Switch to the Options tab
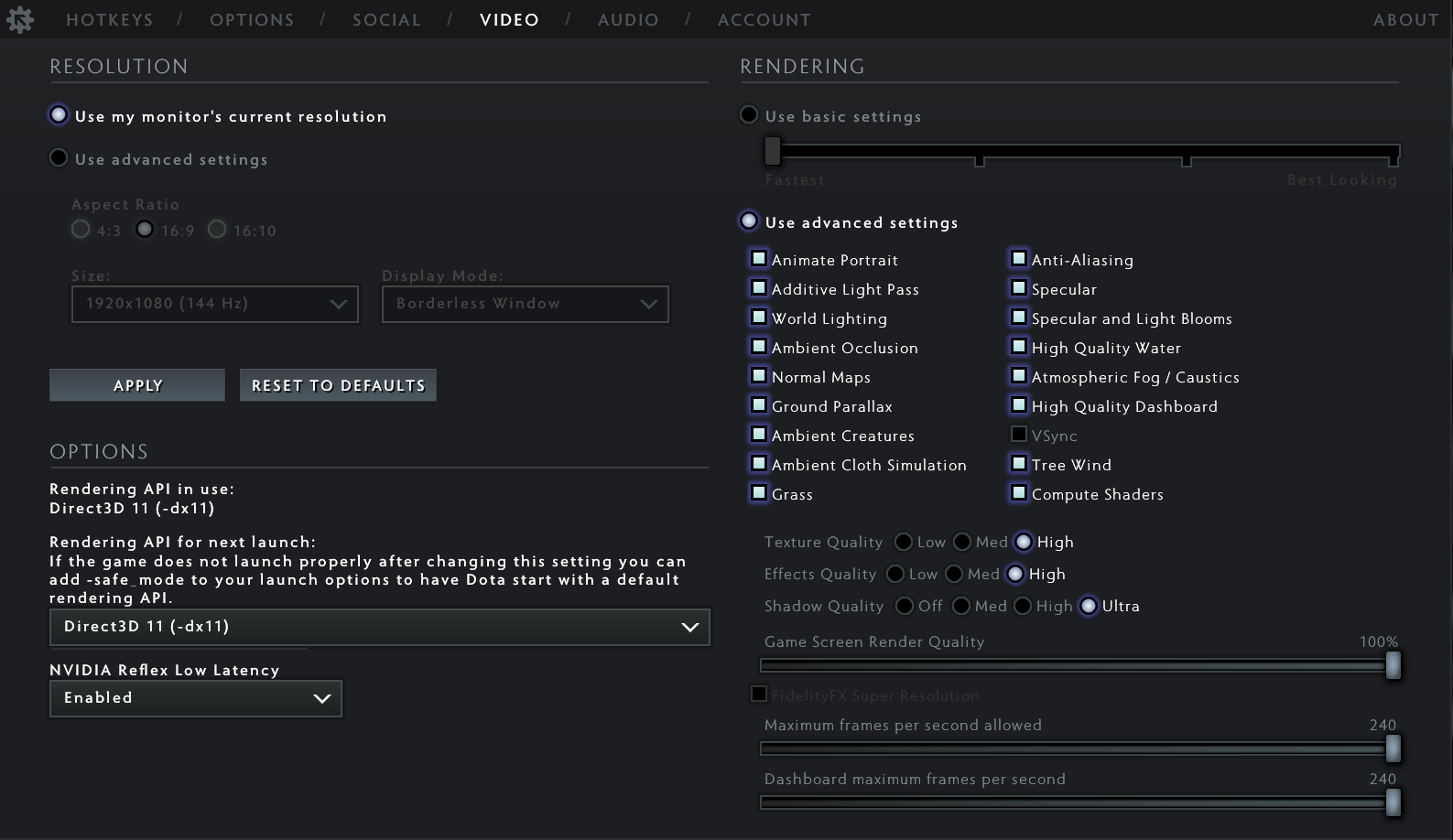 (x=252, y=20)
